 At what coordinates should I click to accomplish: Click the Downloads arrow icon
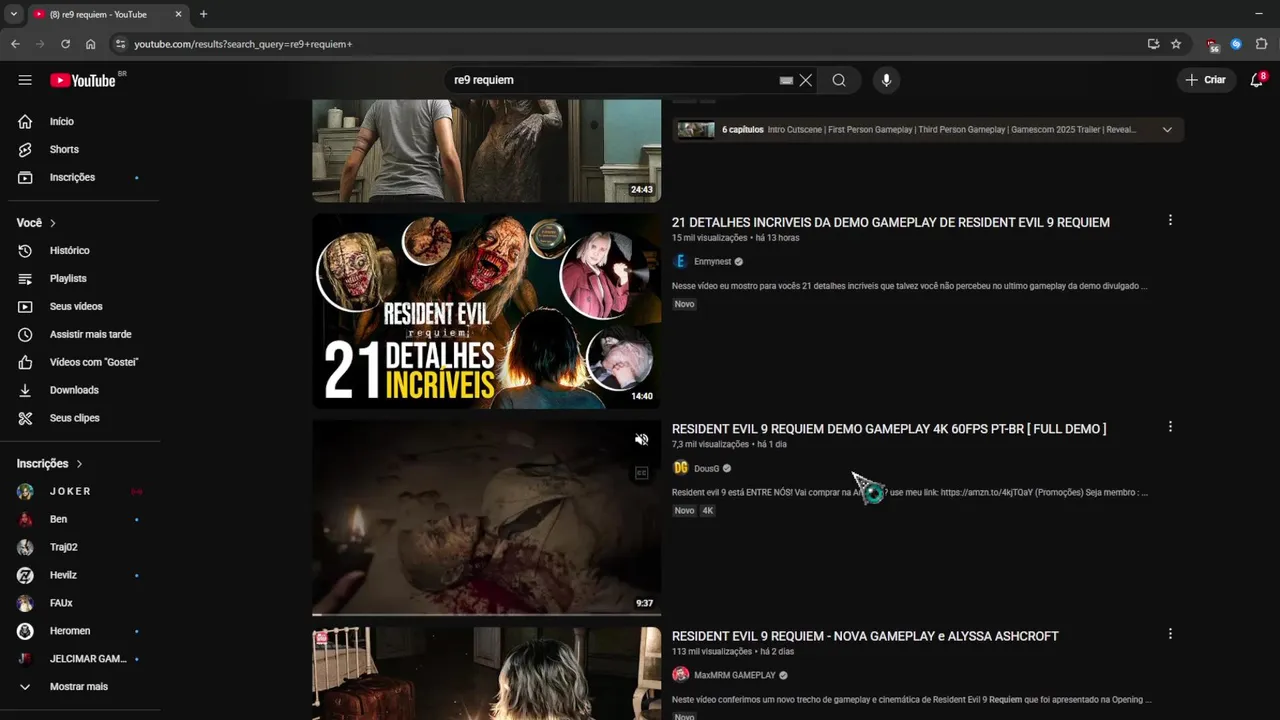tap(26, 390)
